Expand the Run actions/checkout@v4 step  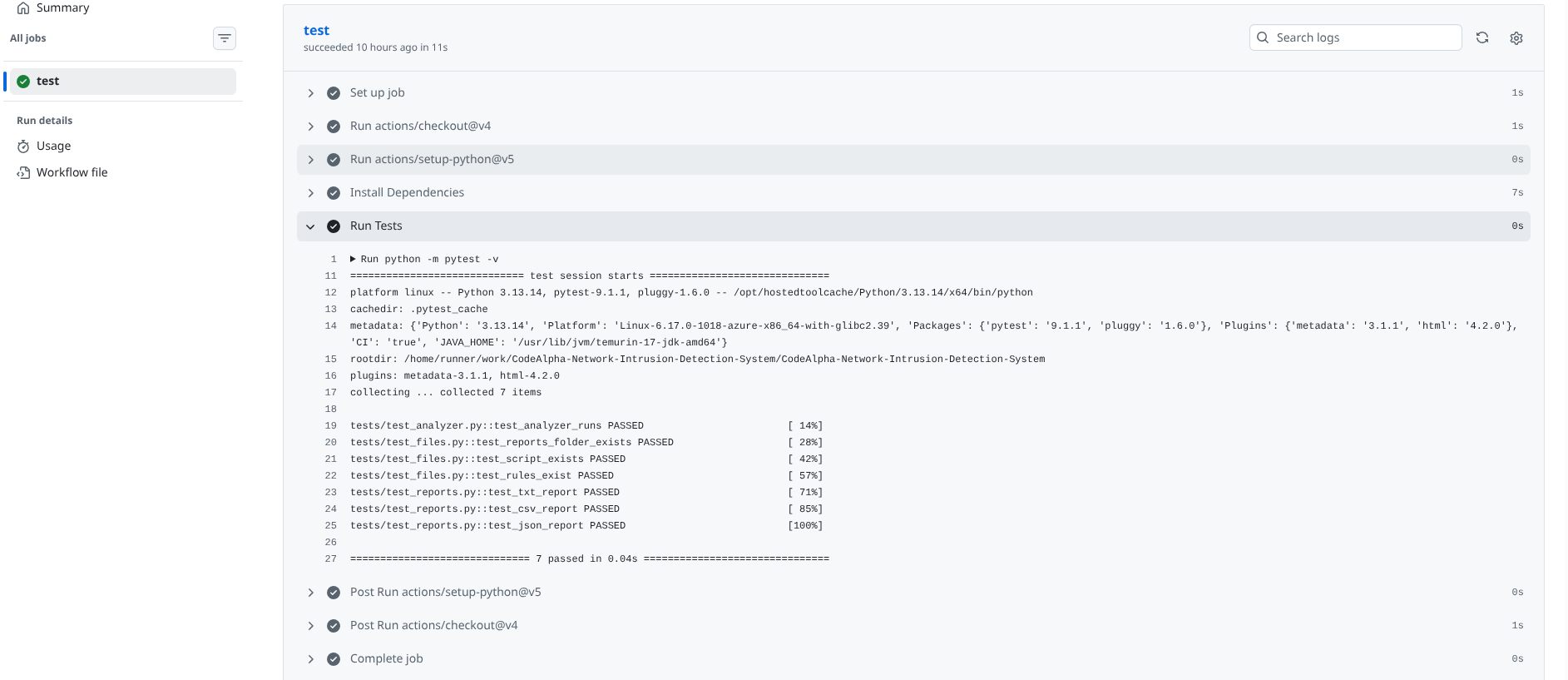click(x=310, y=127)
